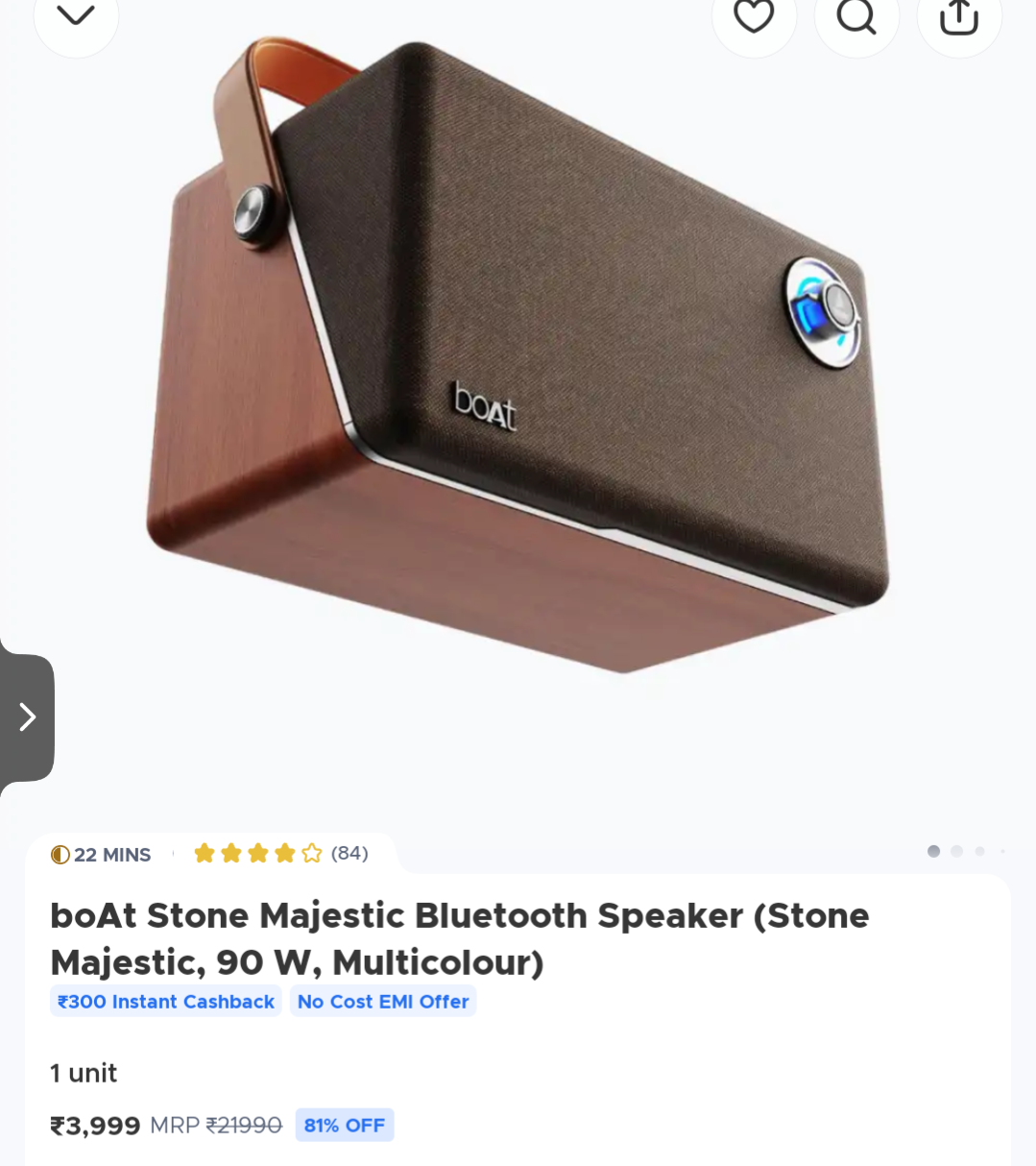
Task: Collapse the page with the down chevron
Action: (x=76, y=15)
